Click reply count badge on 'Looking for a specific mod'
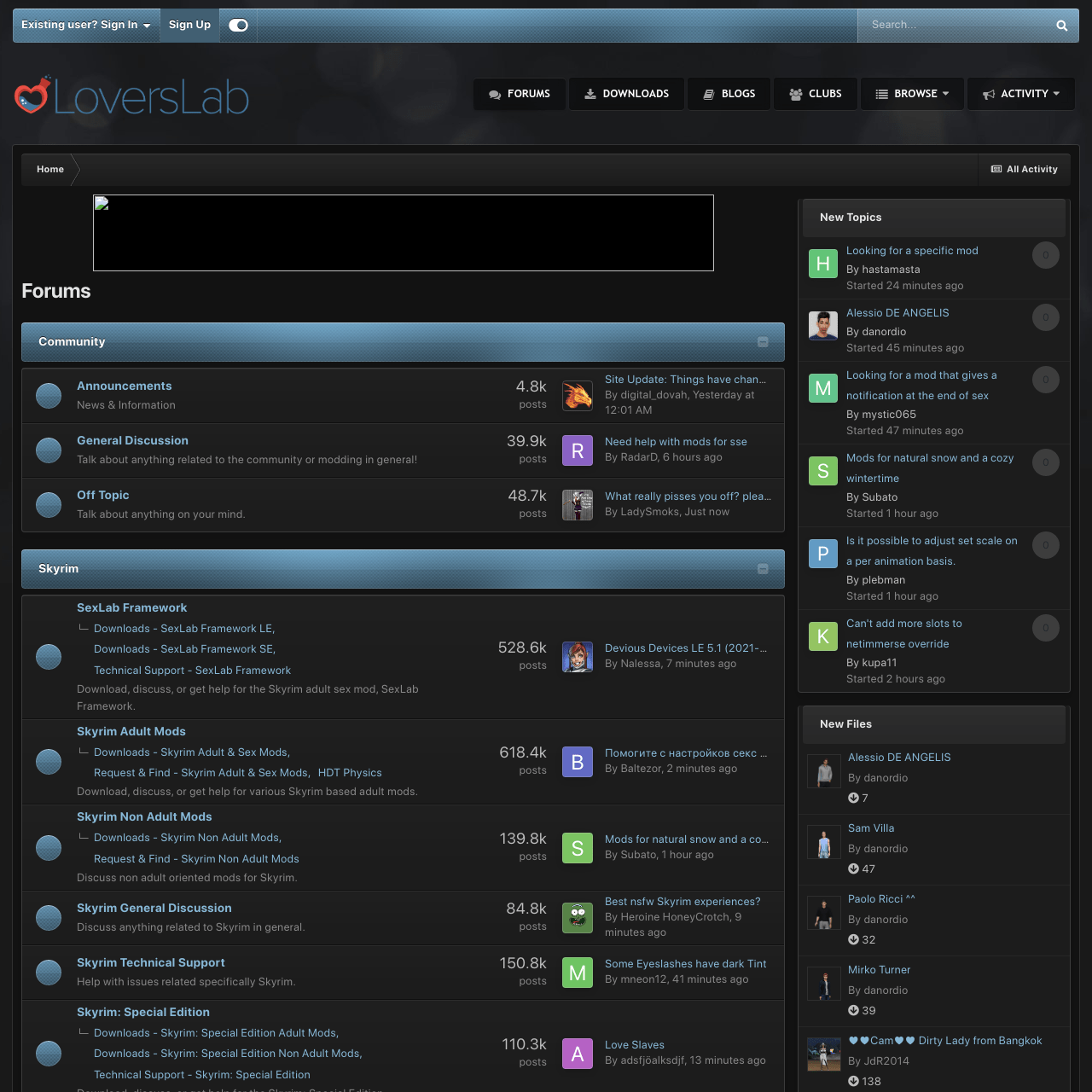The width and height of the screenshot is (1092, 1092). pos(1046,255)
